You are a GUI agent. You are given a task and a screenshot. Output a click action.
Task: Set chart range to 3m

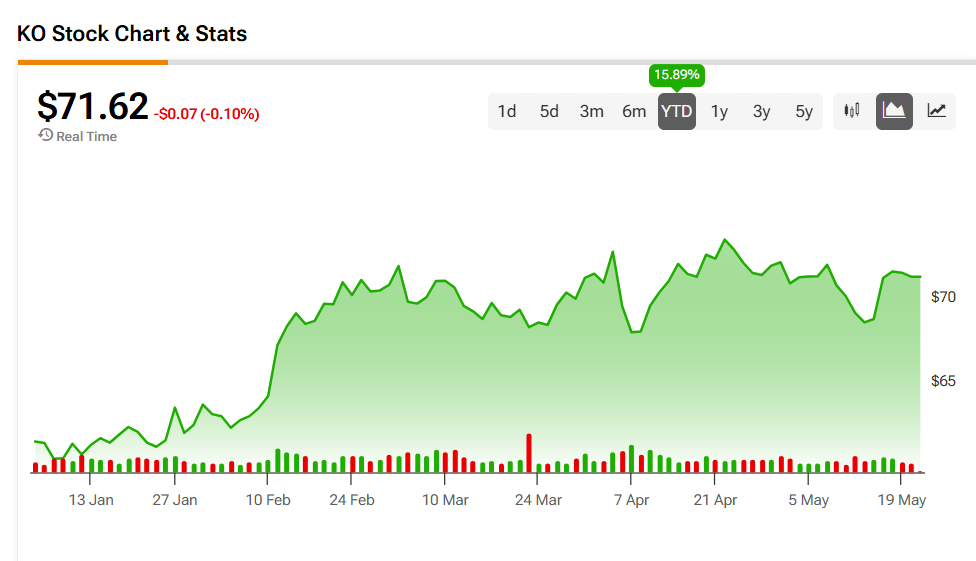591,111
